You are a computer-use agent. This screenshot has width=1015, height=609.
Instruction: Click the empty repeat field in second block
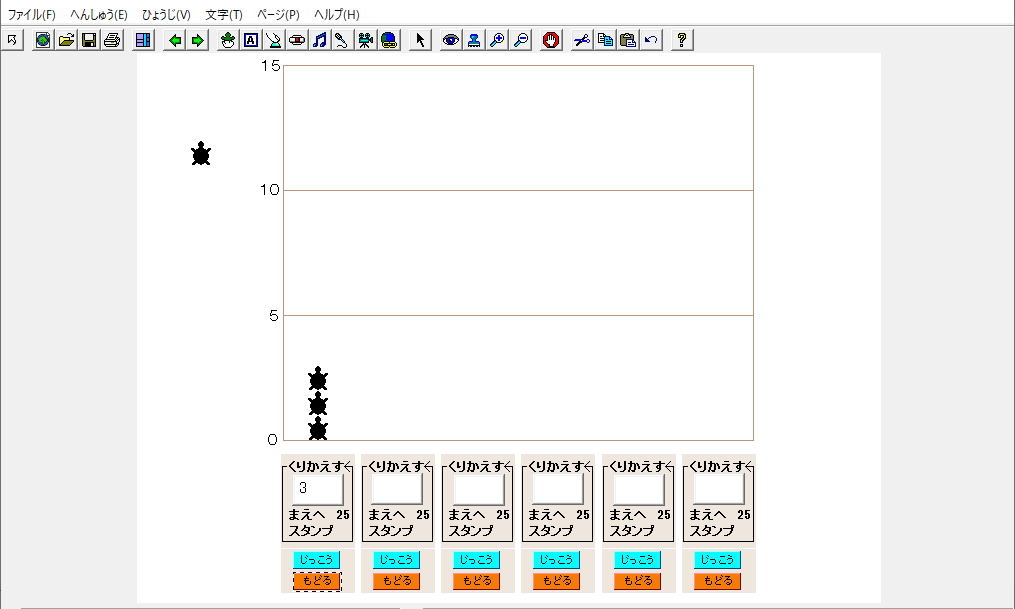[397, 489]
